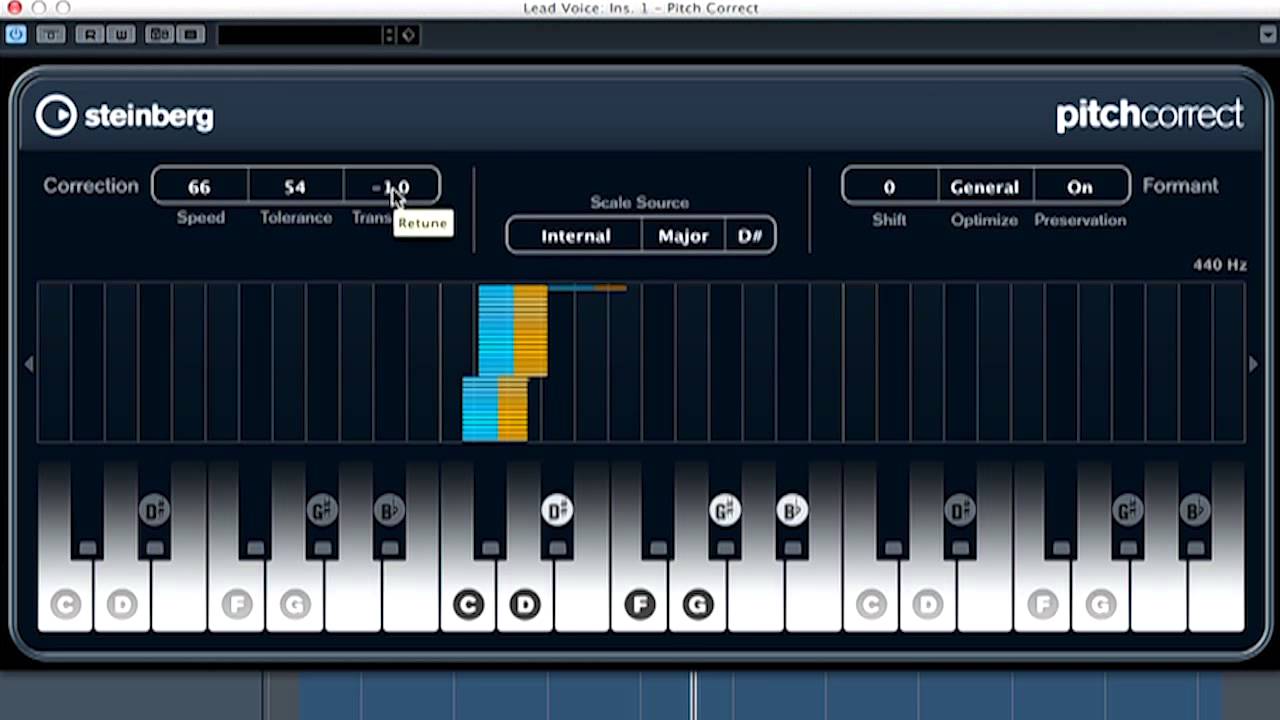This screenshot has height=720, width=1280.
Task: Adjust the Formant Shift value 0
Action: tap(889, 187)
